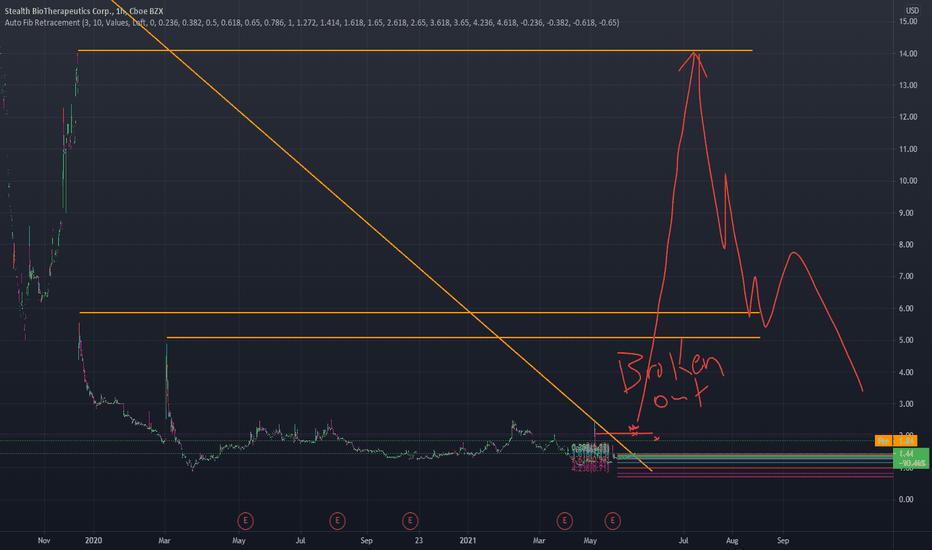Click the rightmost earnings 'E' marker
932x550 pixels.
coord(612,521)
